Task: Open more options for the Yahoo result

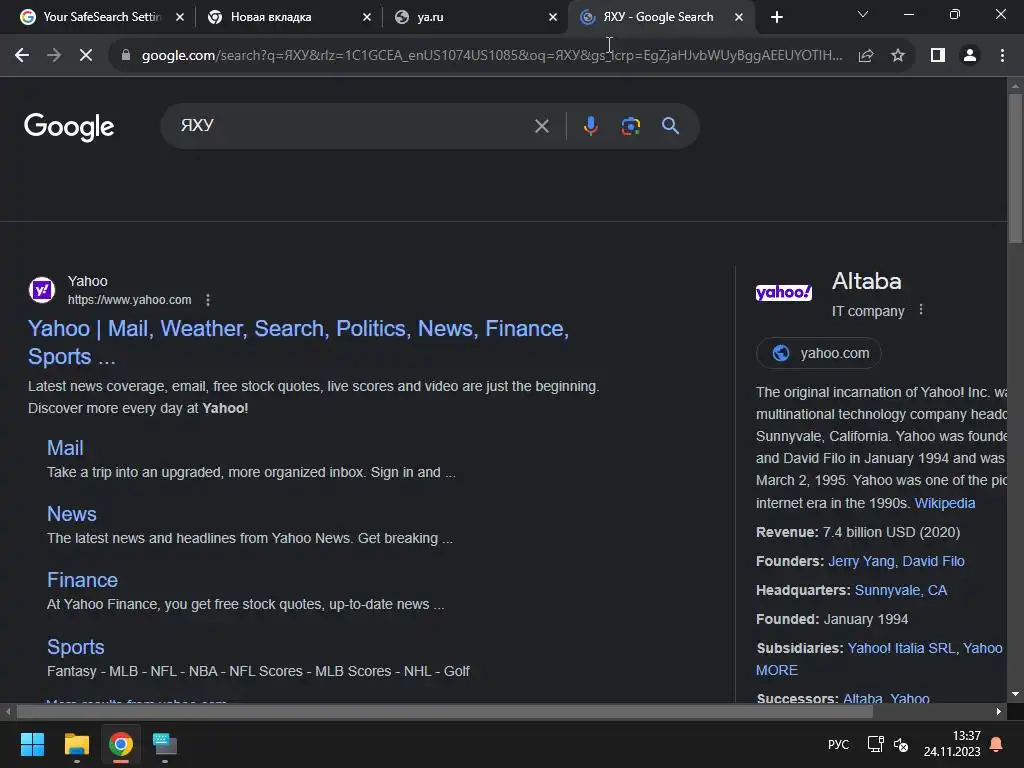Action: pyautogui.click(x=208, y=300)
